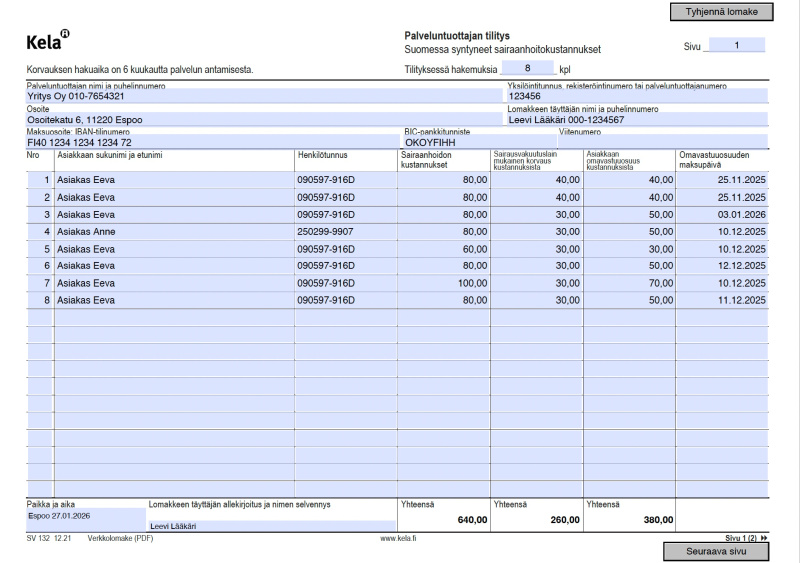This screenshot has height=563, width=800.
Task: Click the Osoite field with Osoitekatu 6
Action: 264,120
